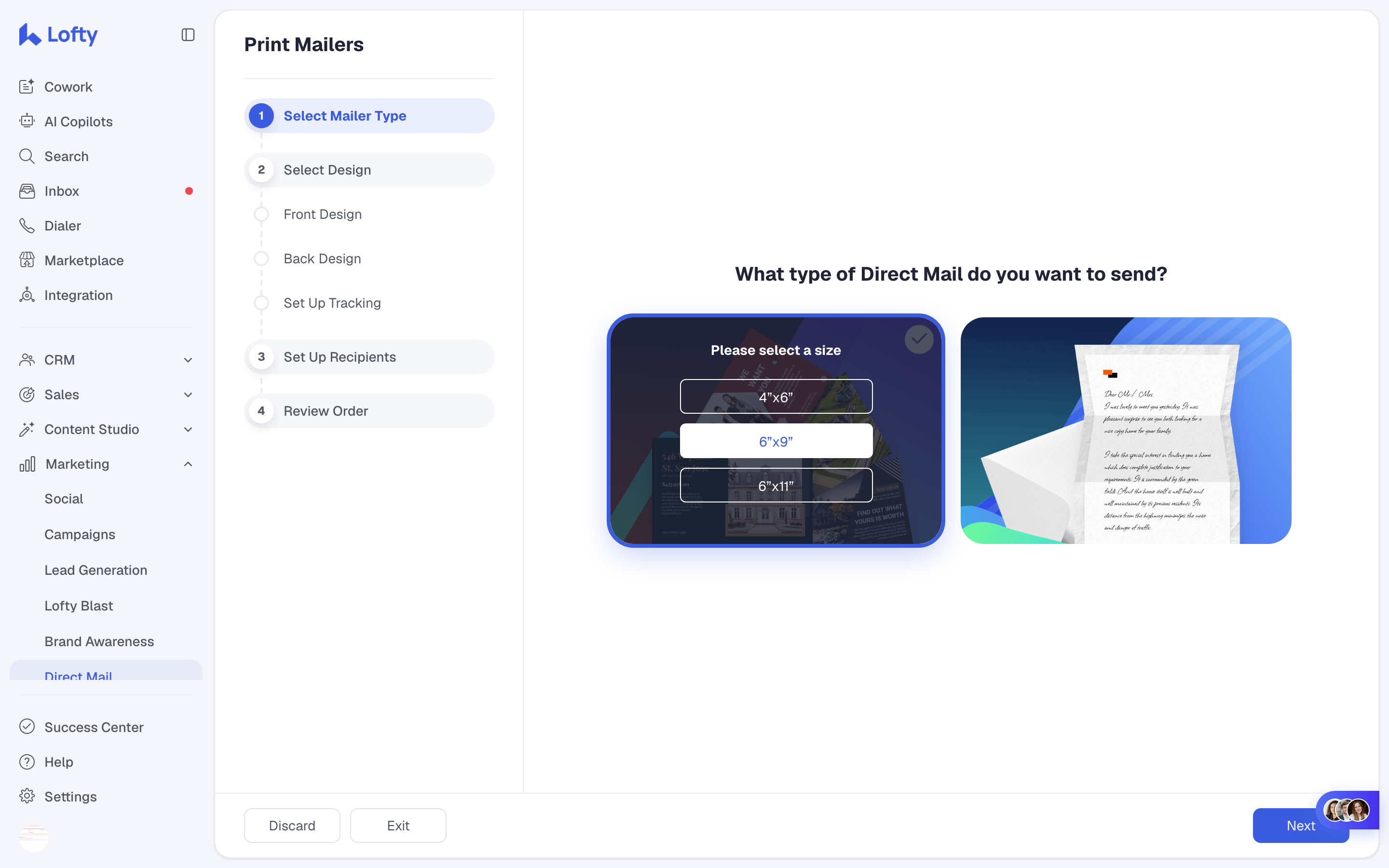Screen dimensions: 1389x868
Task: Click the Print Mailers title
Action: tap(304, 45)
